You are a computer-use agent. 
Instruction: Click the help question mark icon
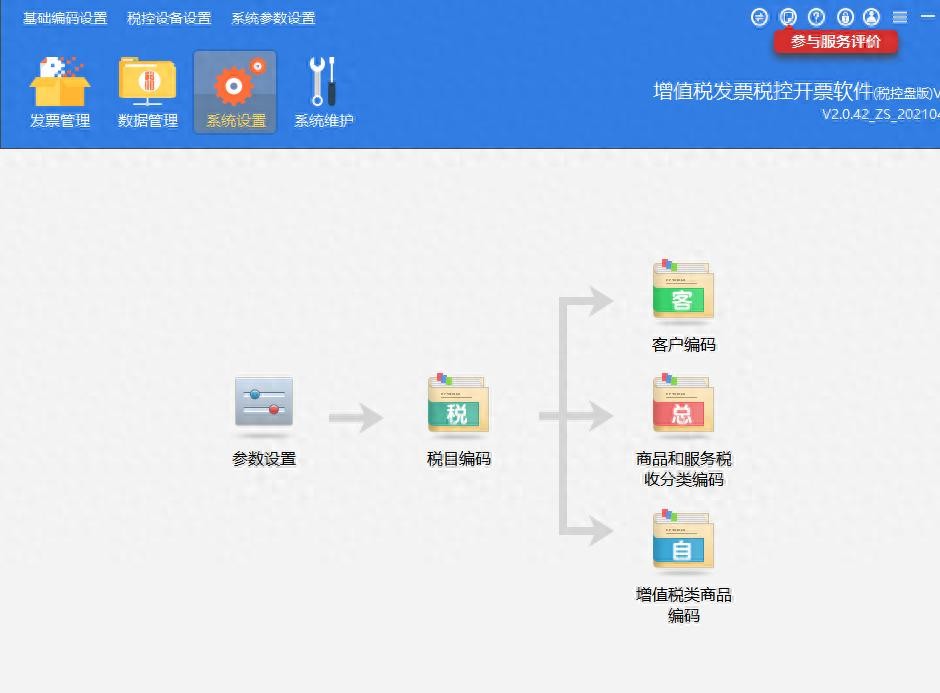817,17
